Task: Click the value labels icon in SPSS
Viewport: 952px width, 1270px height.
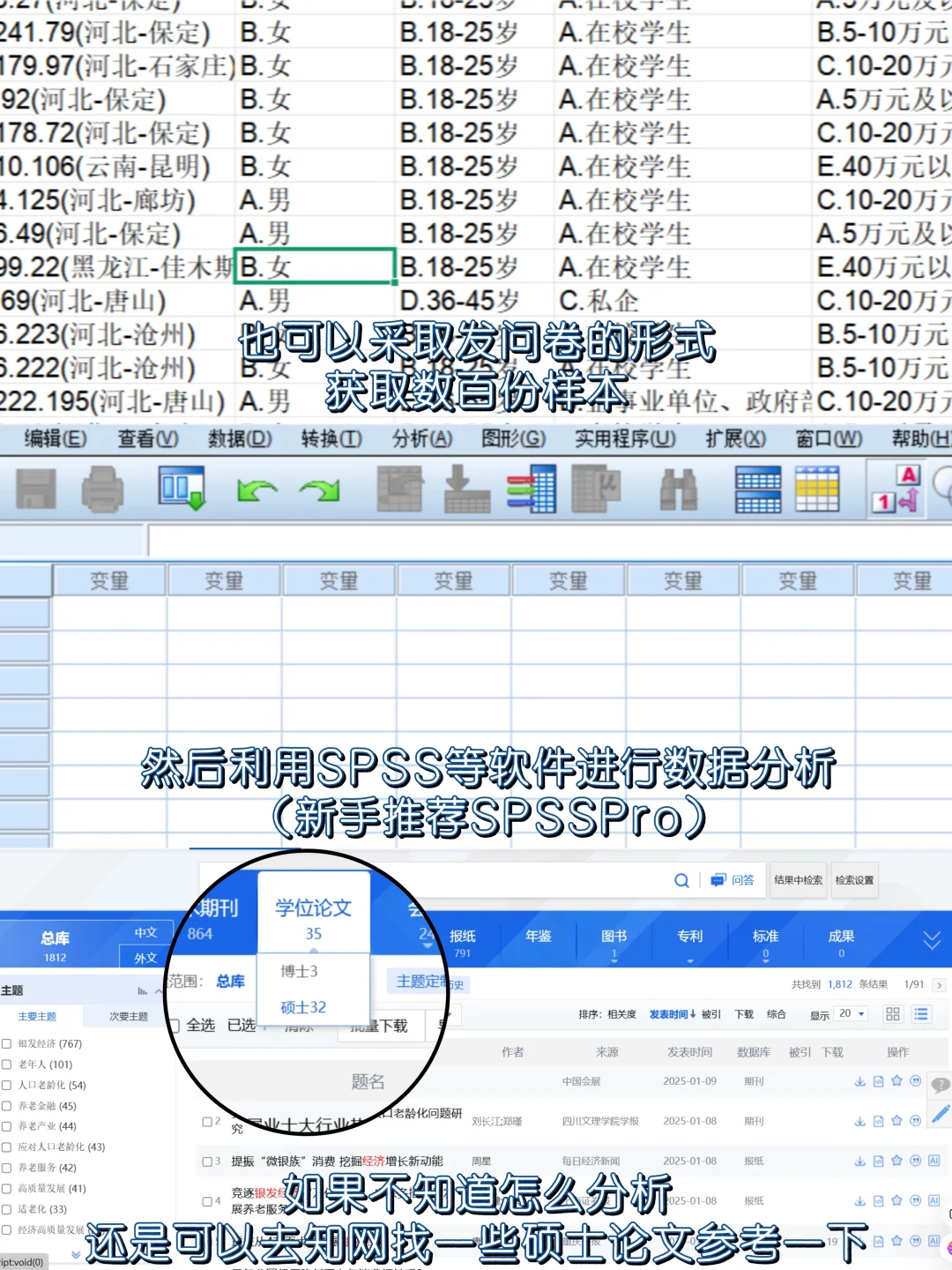Action: tap(897, 489)
